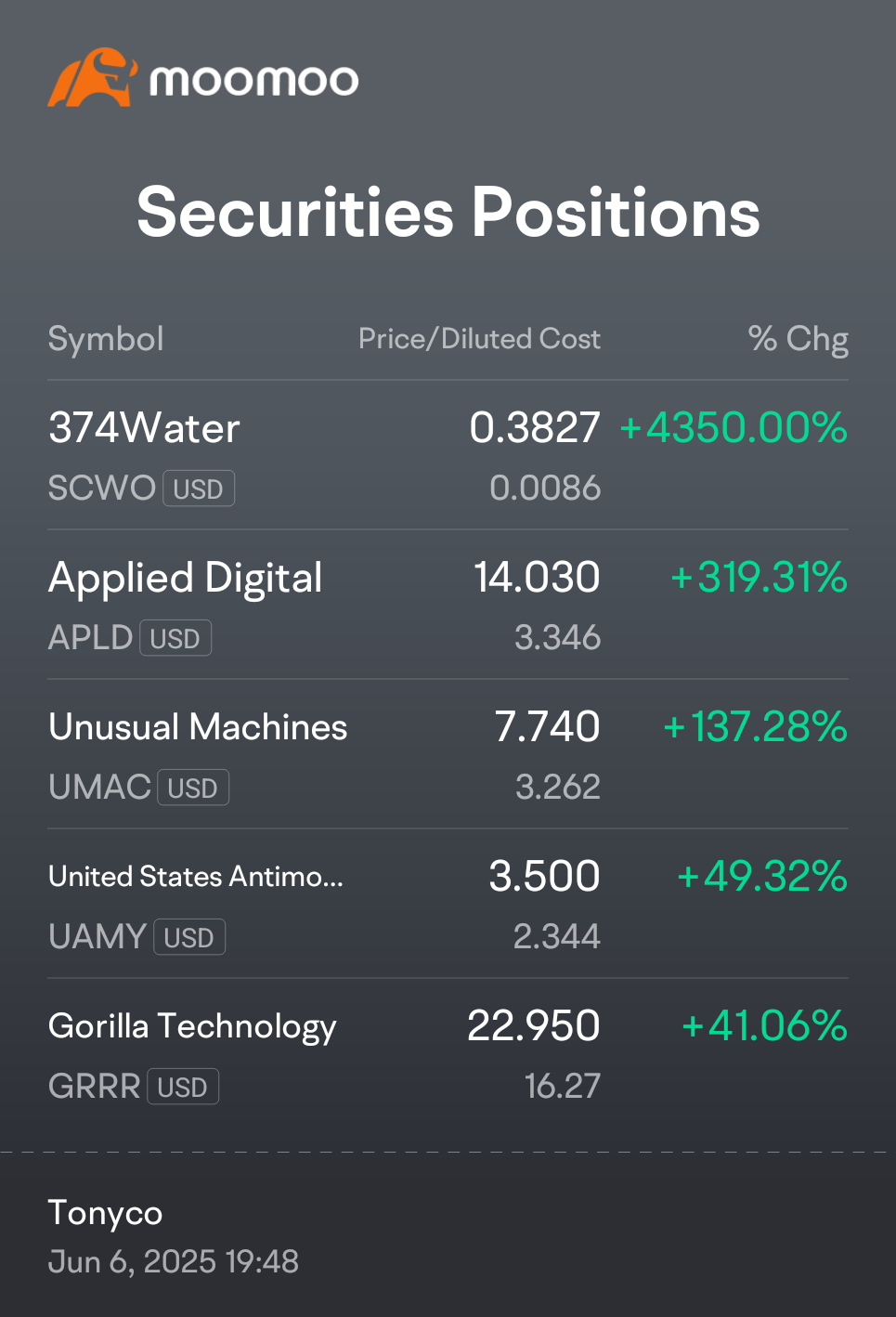The image size is (896, 1317).
Task: Click the moomoo wordmark text
Action: [x=253, y=80]
